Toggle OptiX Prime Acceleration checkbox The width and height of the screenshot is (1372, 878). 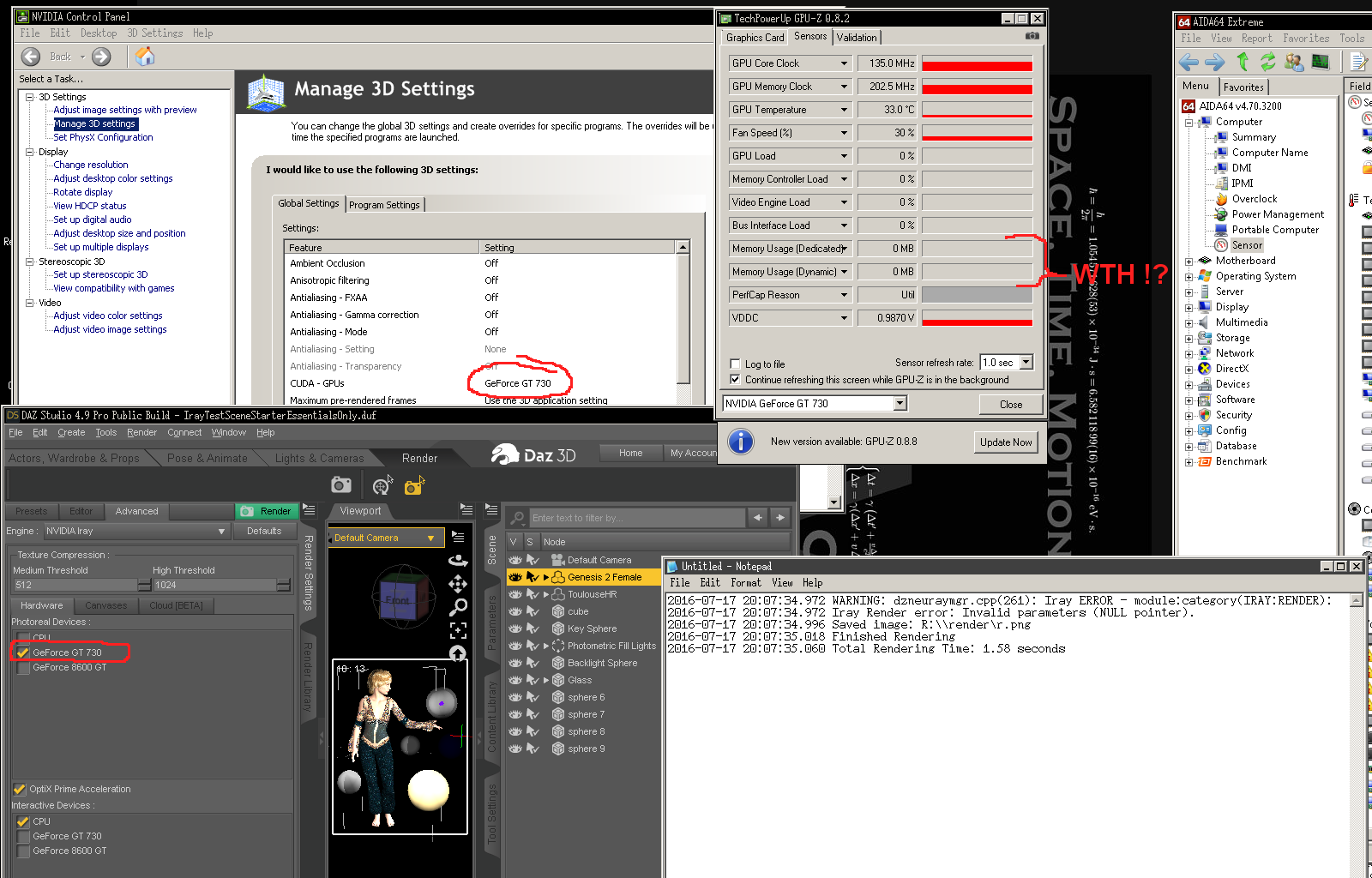pos(20,789)
